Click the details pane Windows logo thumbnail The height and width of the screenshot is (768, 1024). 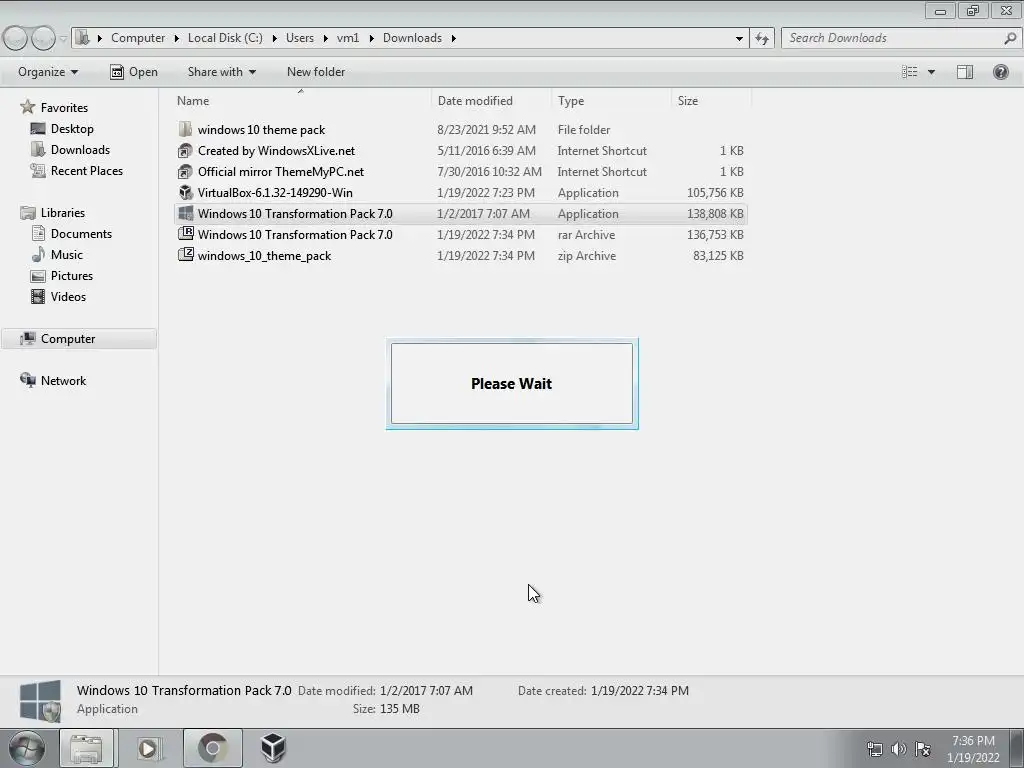click(x=40, y=701)
